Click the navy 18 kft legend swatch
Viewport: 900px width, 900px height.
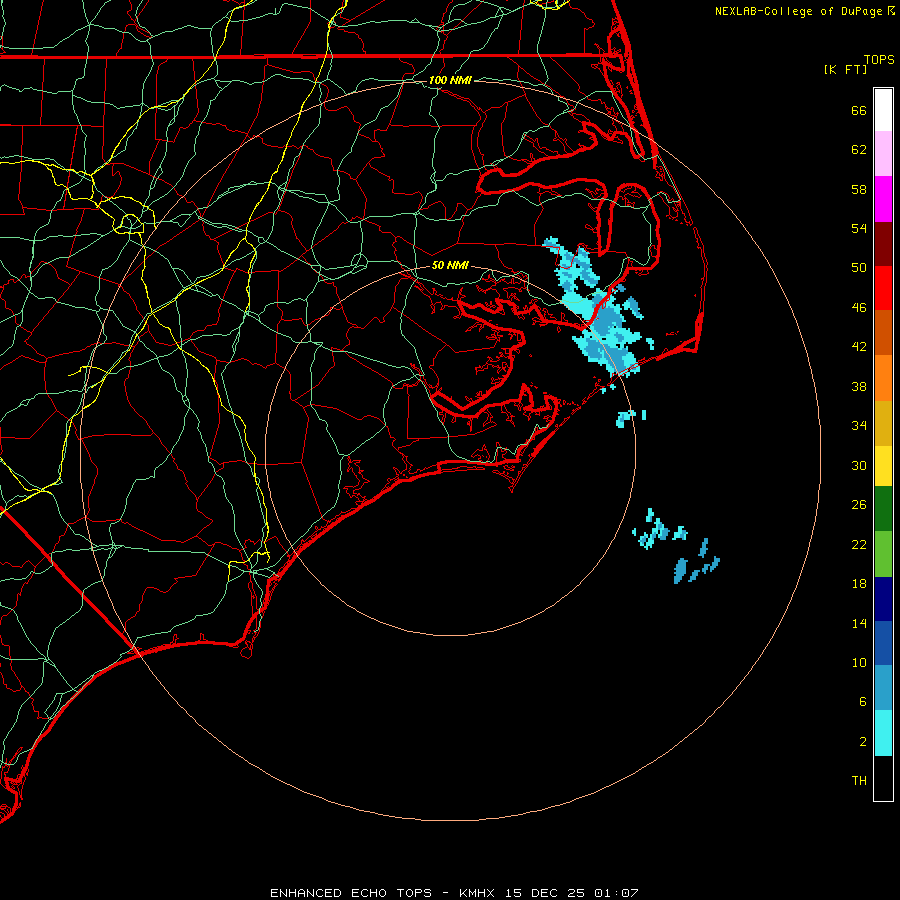tap(883, 599)
